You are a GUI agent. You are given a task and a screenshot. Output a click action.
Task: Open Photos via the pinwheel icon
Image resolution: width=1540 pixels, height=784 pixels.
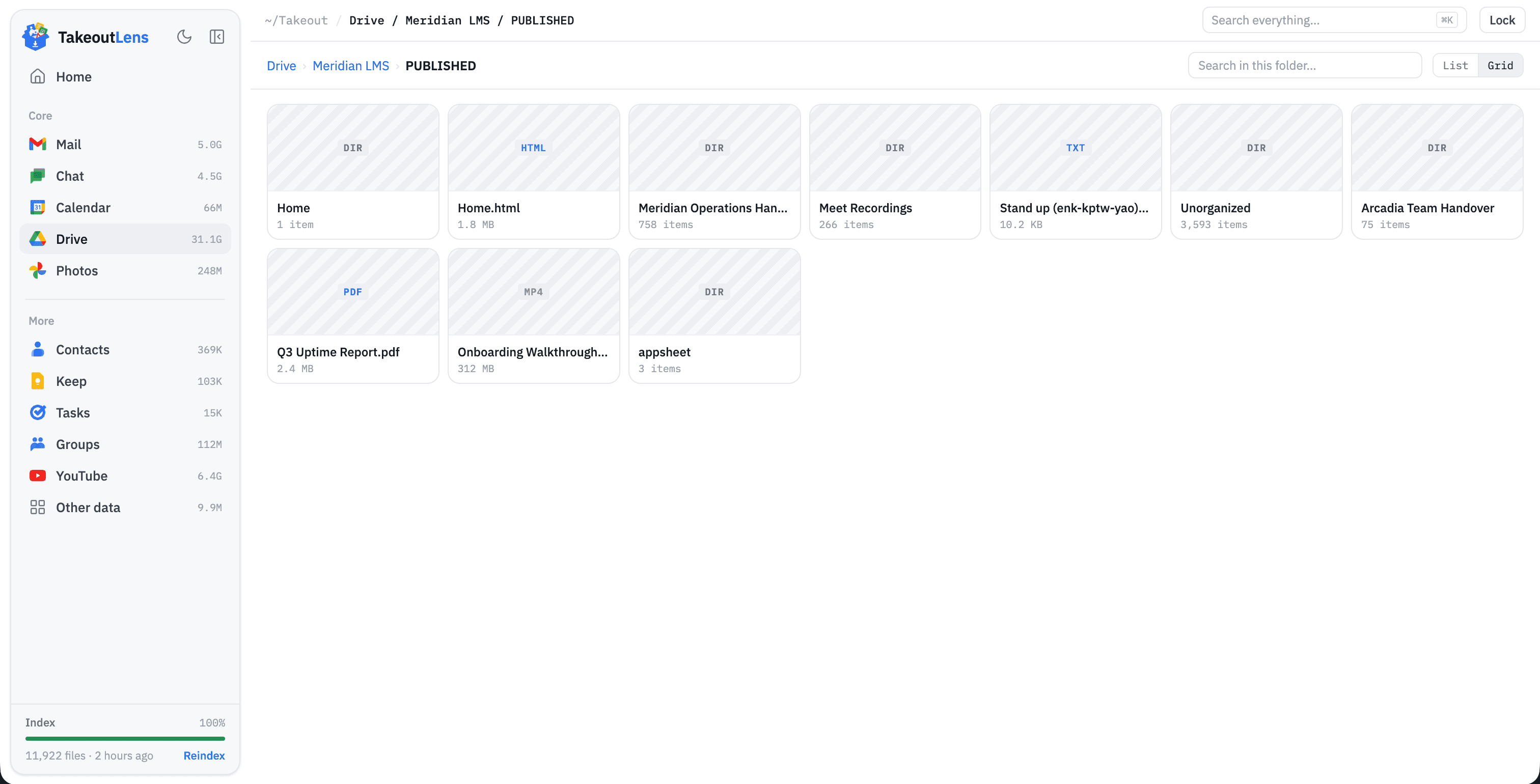click(38, 271)
